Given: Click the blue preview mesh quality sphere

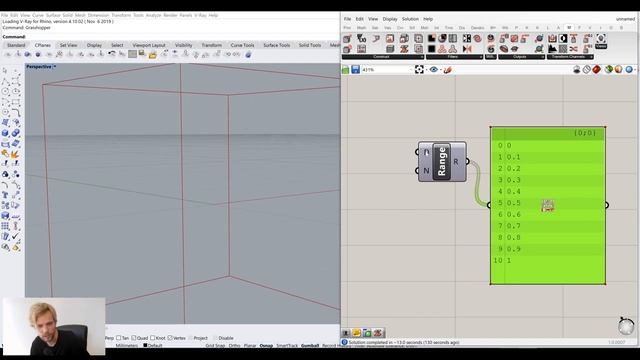Looking at the screenshot, I should (x=629, y=70).
